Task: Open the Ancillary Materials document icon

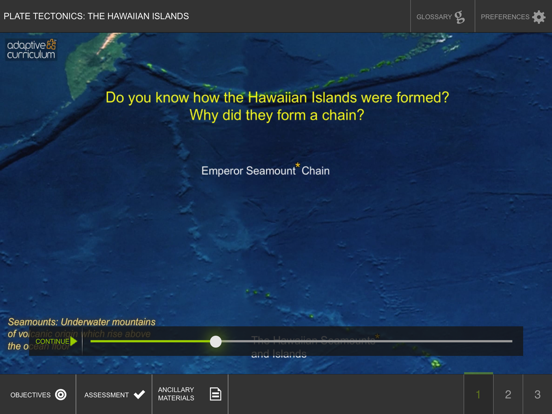Action: tap(215, 394)
